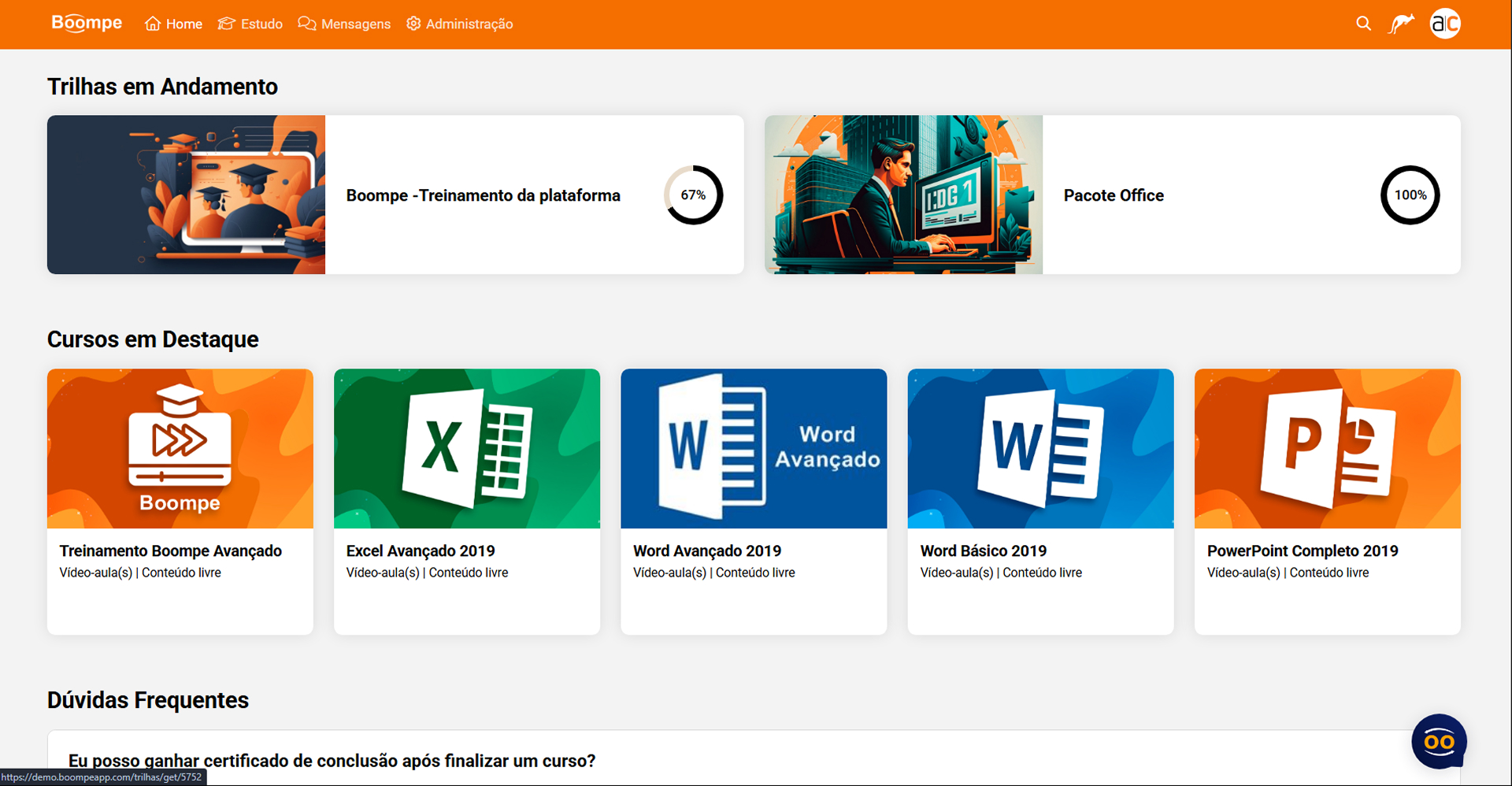Screen dimensions: 1512x786
Task: Click the Administração gear icon
Action: 413,24
